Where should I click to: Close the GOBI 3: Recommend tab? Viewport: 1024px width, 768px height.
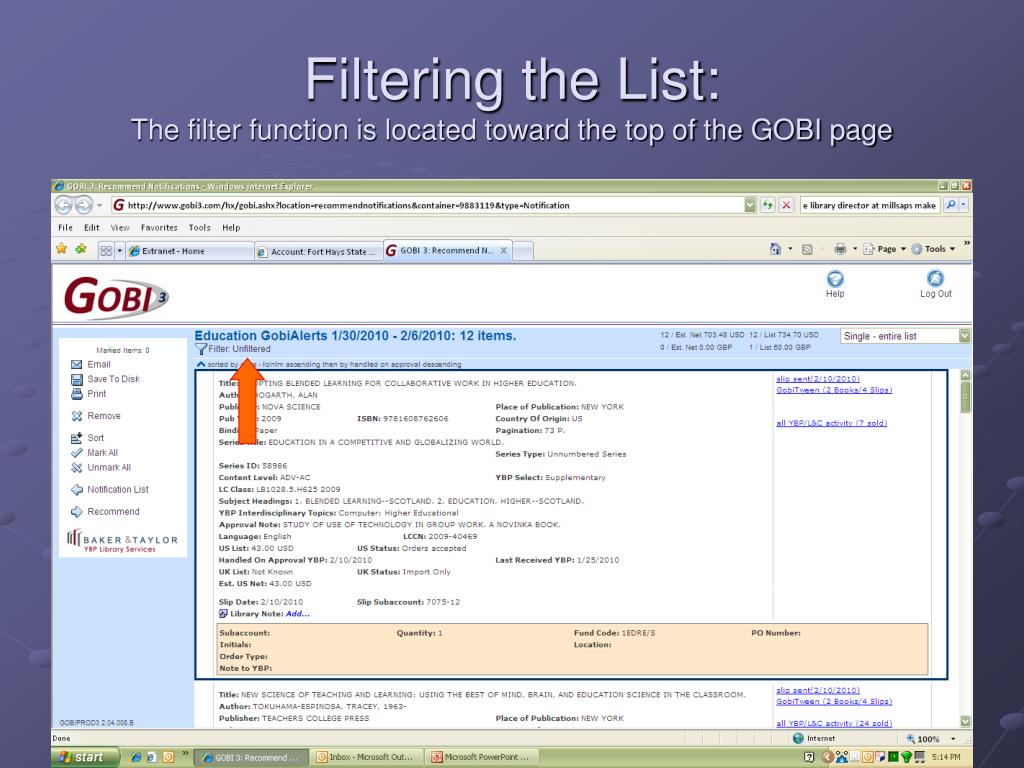click(504, 250)
